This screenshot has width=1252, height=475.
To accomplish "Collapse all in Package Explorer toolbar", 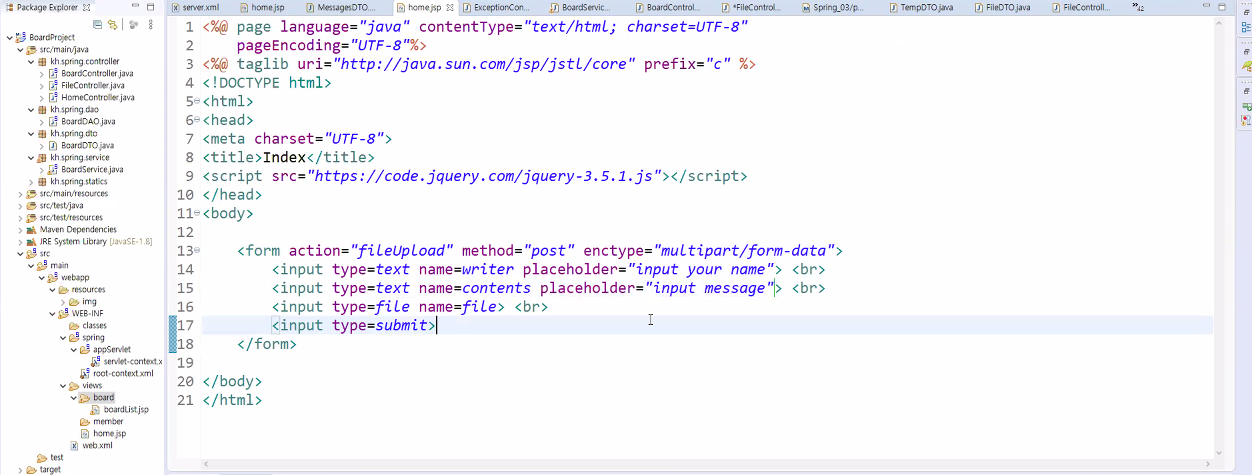I will point(96,24).
